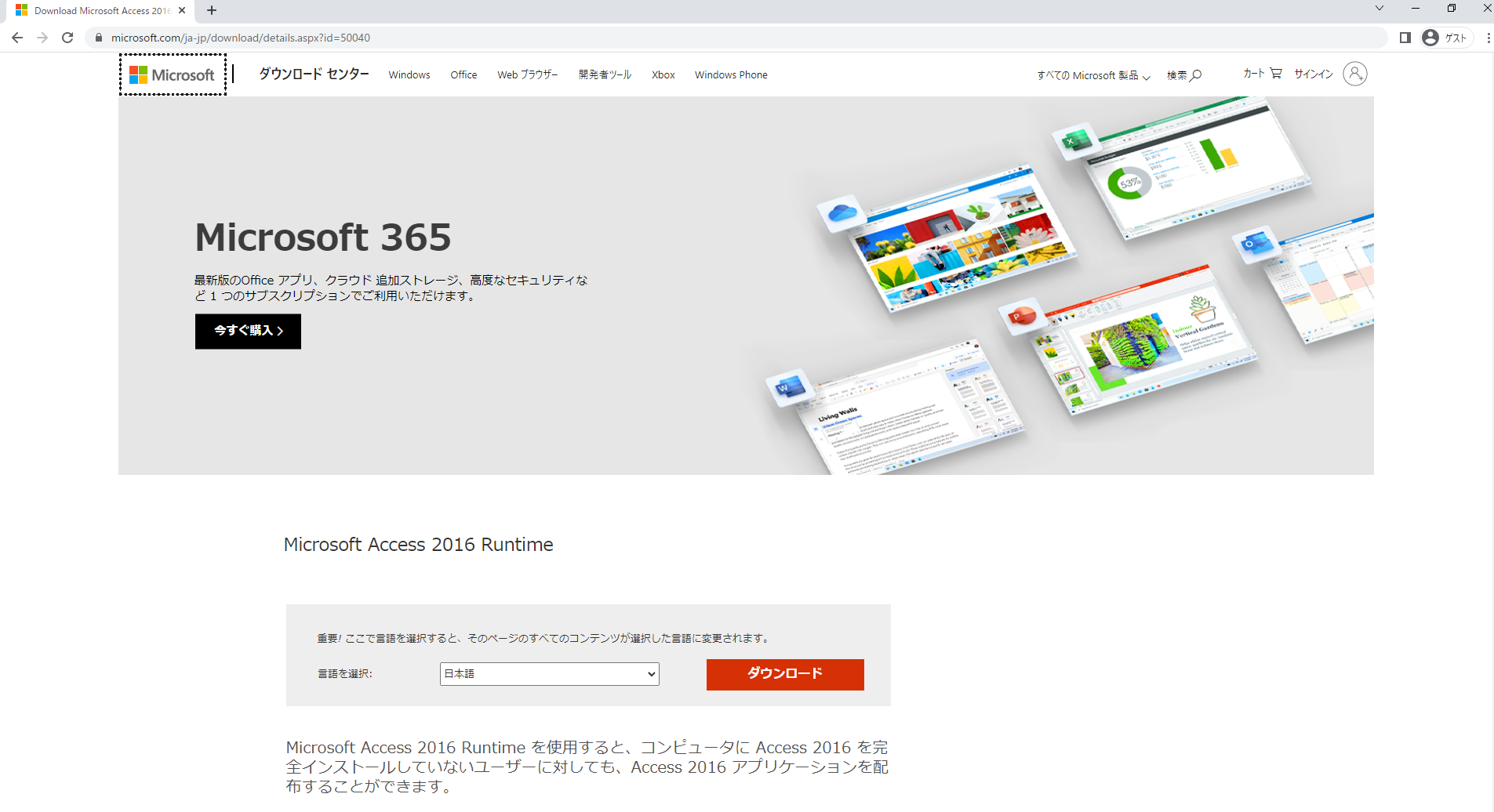Image resolution: width=1494 pixels, height=812 pixels.
Task: Open the shopping cart icon
Action: pos(1276,73)
